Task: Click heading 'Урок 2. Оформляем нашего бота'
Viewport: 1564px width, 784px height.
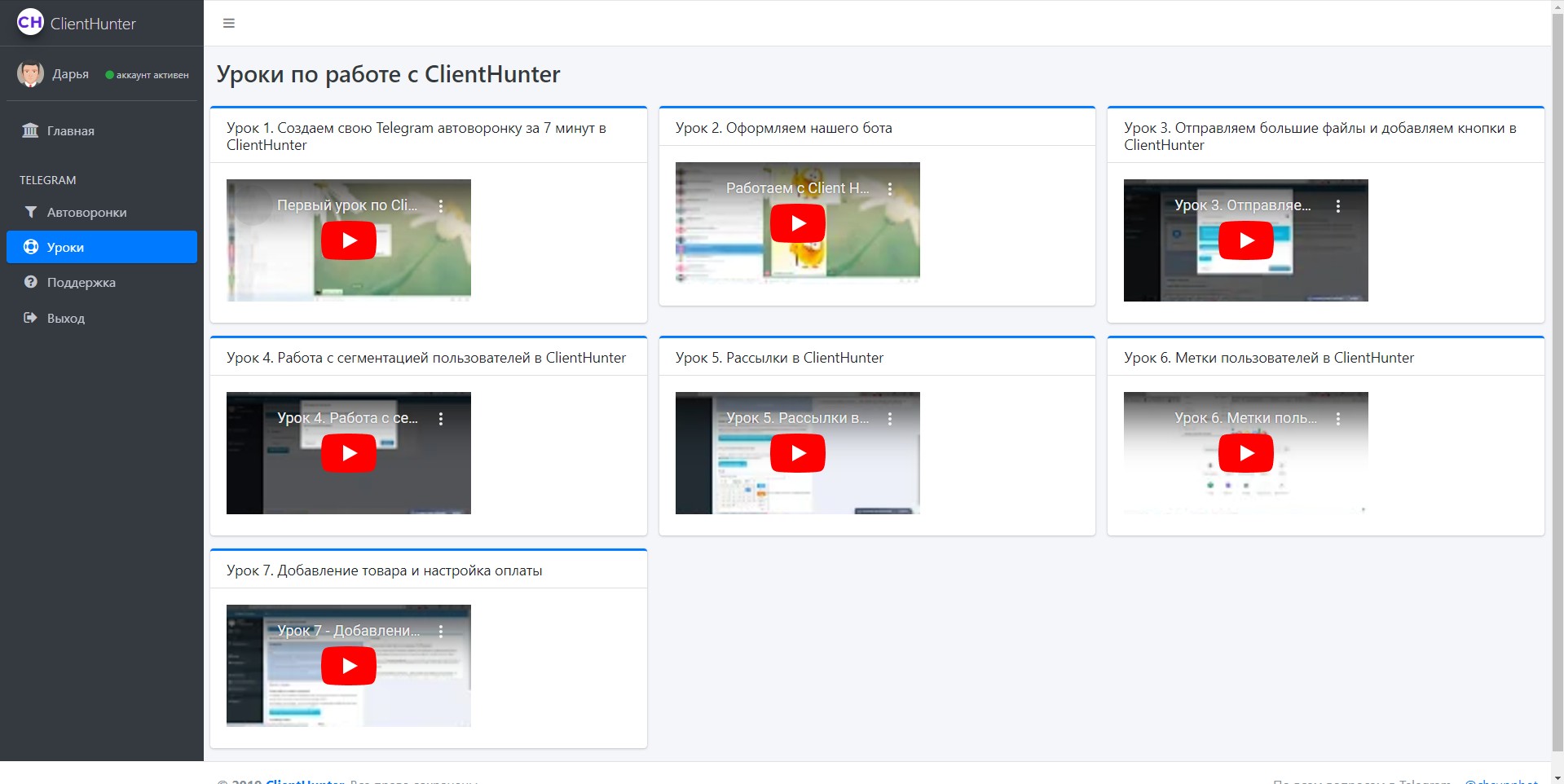Action: coord(784,128)
